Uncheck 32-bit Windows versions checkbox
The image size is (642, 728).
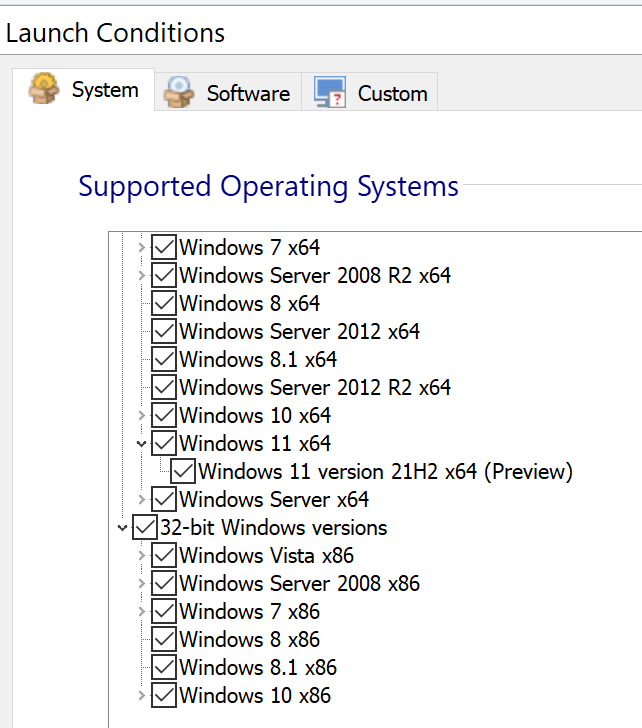144,527
